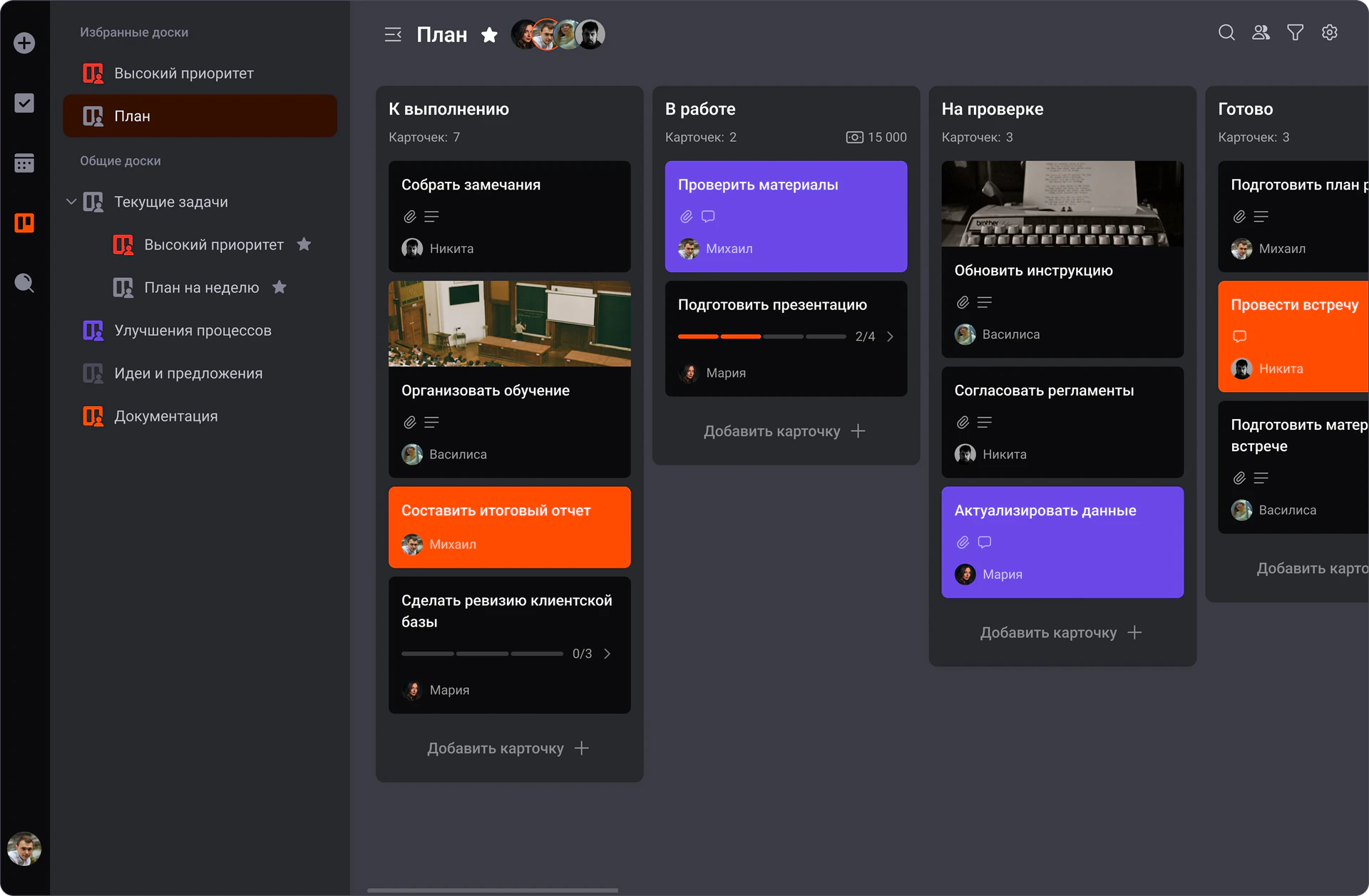Image resolution: width=1369 pixels, height=896 pixels.
Task: Click attachment icon on Проверить материалы card
Action: [687, 217]
